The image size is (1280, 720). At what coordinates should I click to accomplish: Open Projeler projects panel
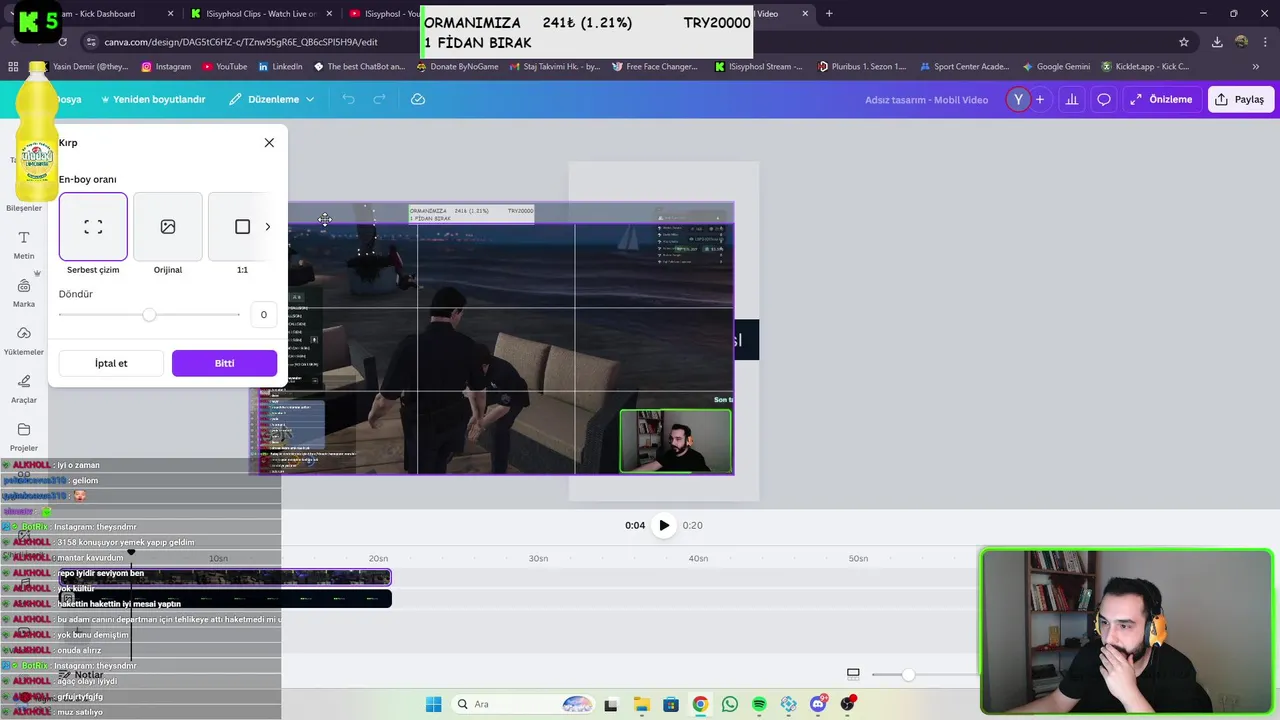pyautogui.click(x=24, y=436)
